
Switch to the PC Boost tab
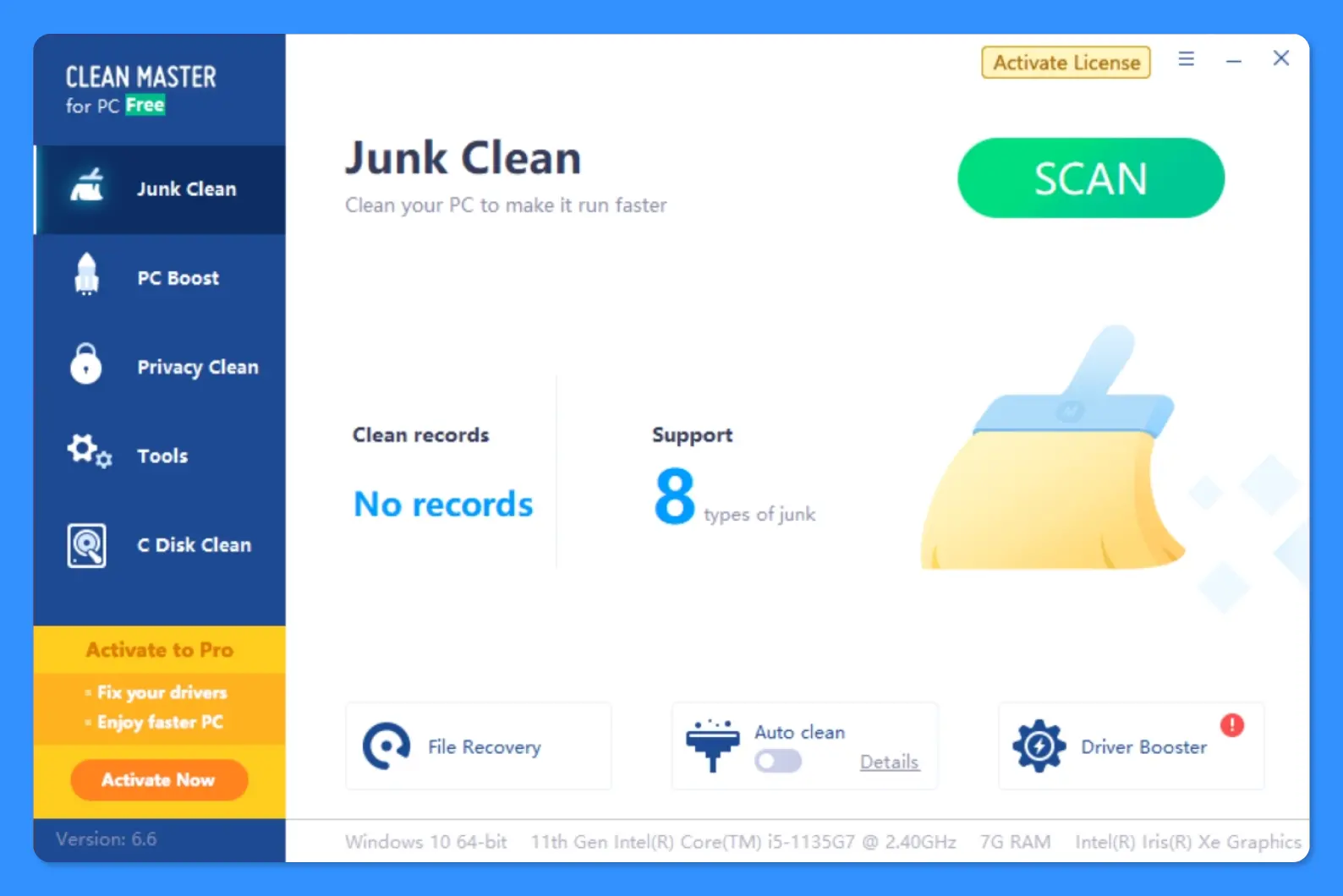(160, 278)
